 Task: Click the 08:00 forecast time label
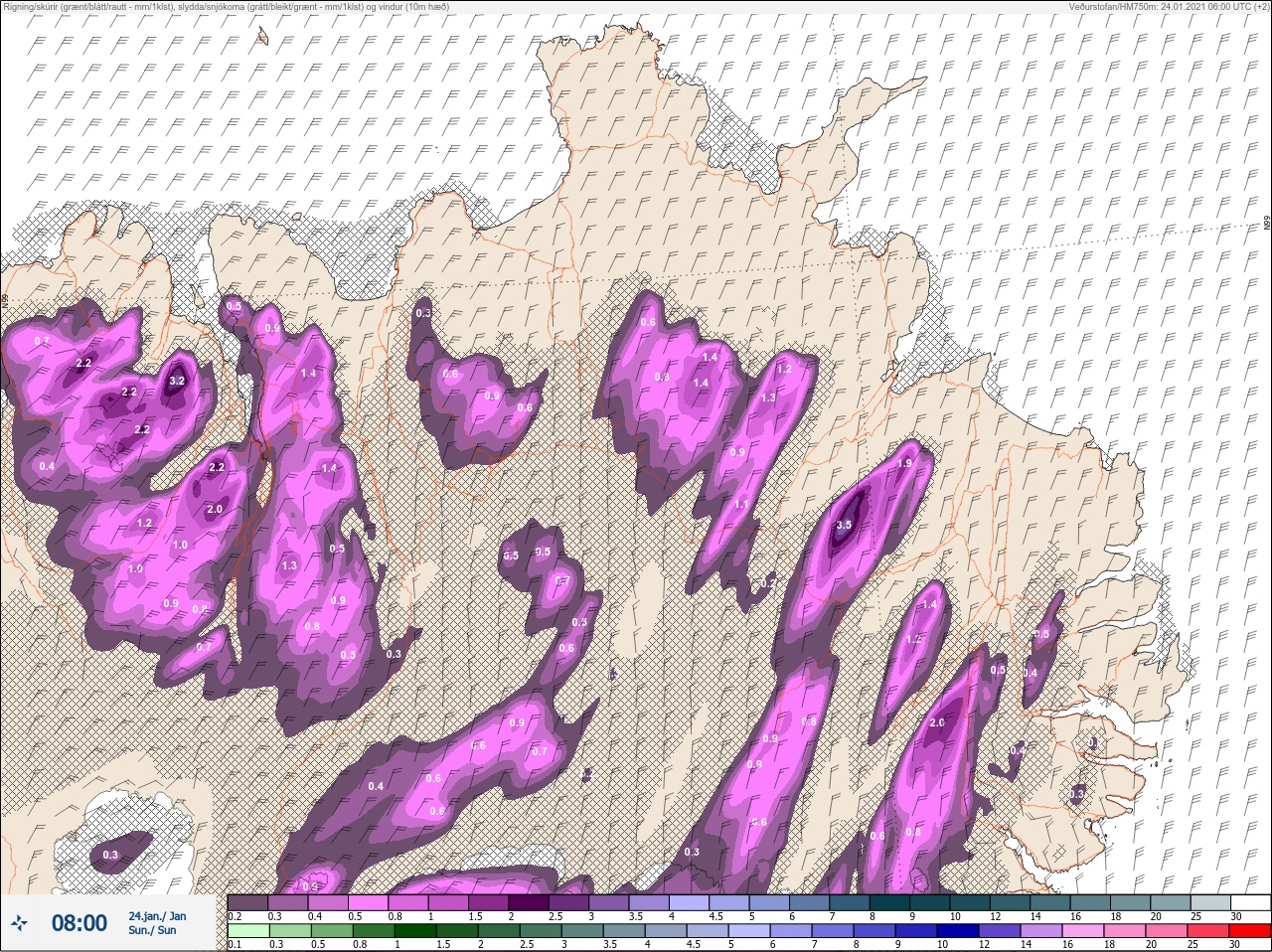tap(79, 923)
